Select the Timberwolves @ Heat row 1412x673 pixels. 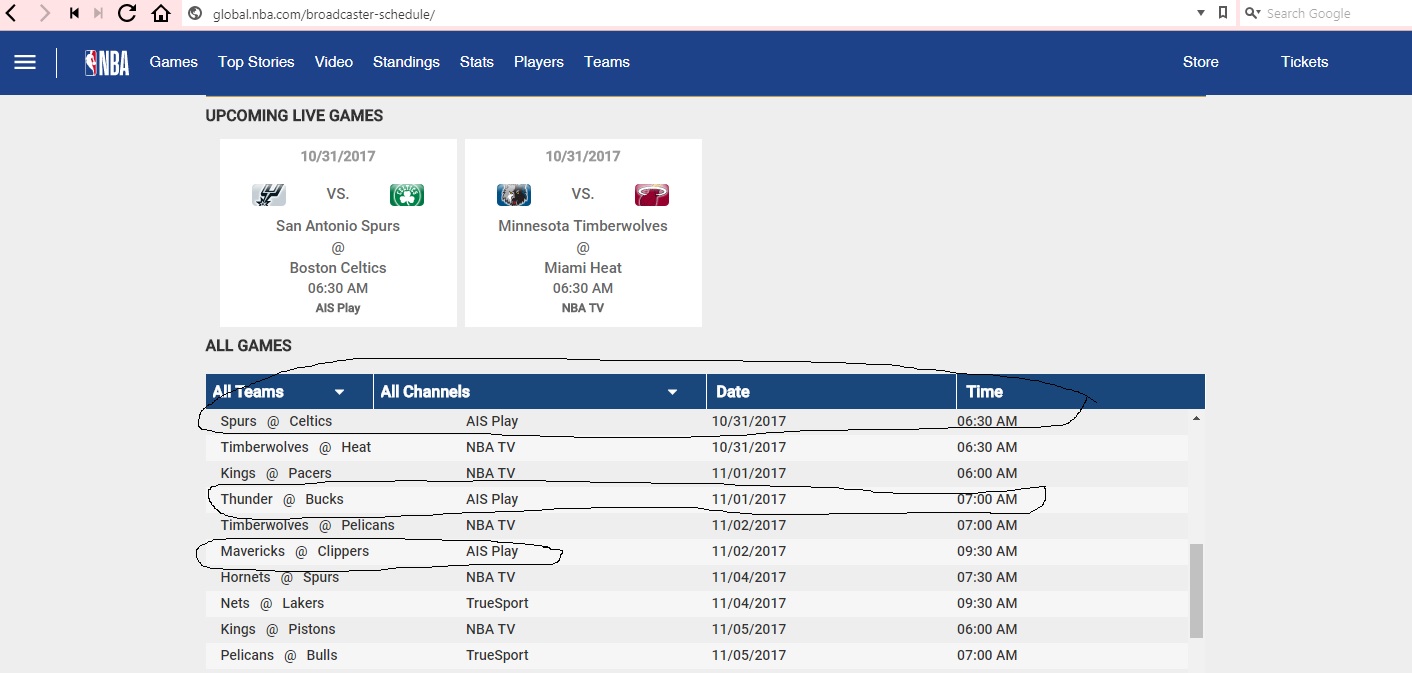697,447
